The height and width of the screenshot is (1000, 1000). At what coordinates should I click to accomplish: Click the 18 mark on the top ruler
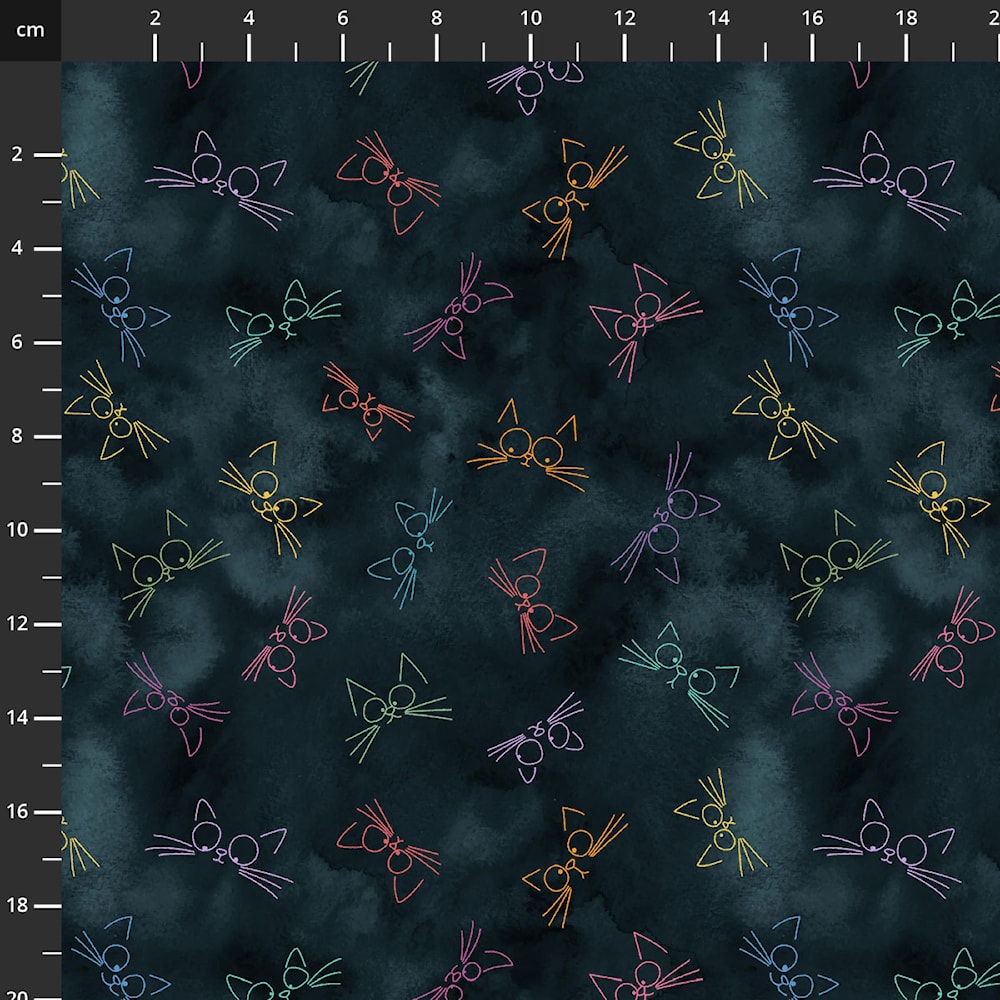click(x=906, y=18)
